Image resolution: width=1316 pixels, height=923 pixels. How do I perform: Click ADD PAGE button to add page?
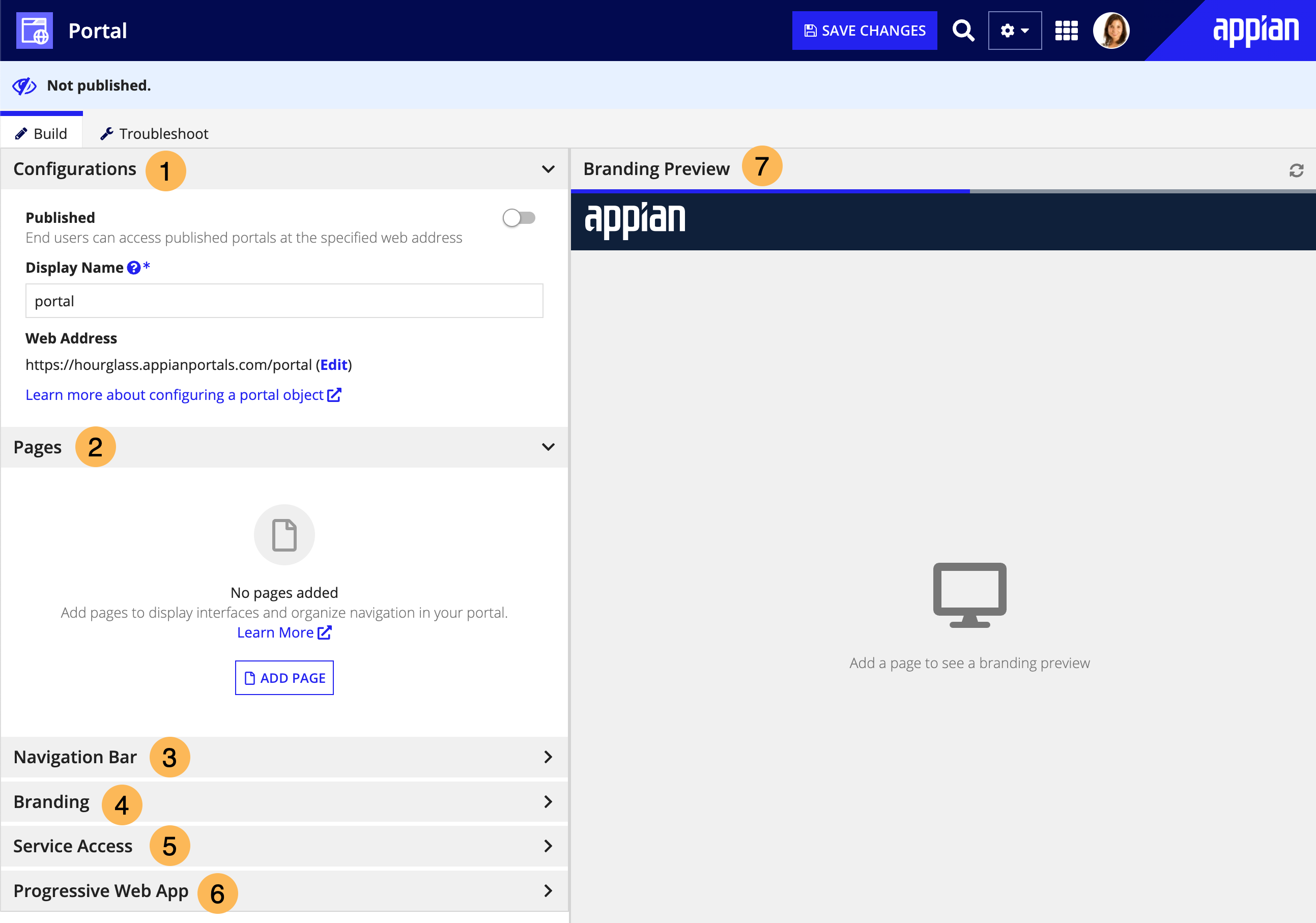pyautogui.click(x=284, y=678)
